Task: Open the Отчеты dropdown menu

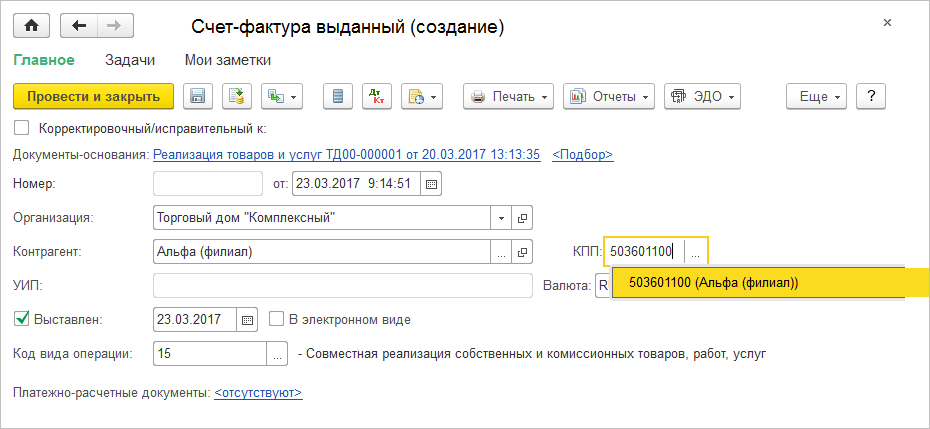Action: (609, 96)
